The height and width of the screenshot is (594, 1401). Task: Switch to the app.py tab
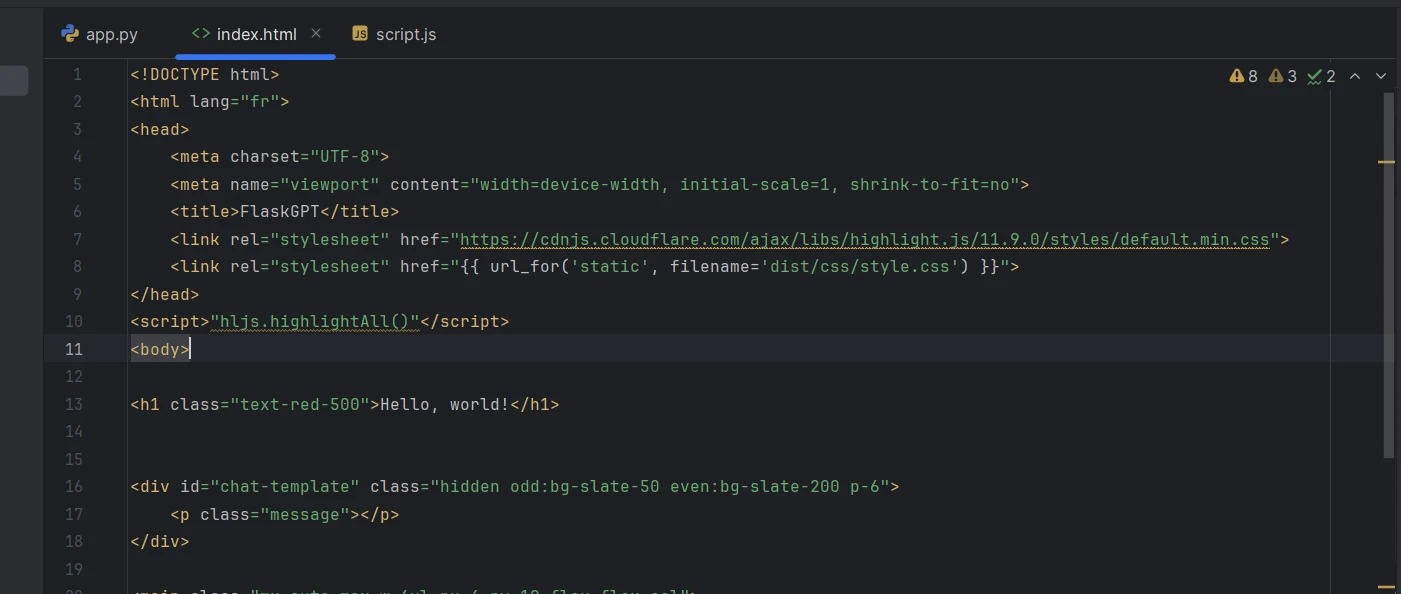[111, 34]
